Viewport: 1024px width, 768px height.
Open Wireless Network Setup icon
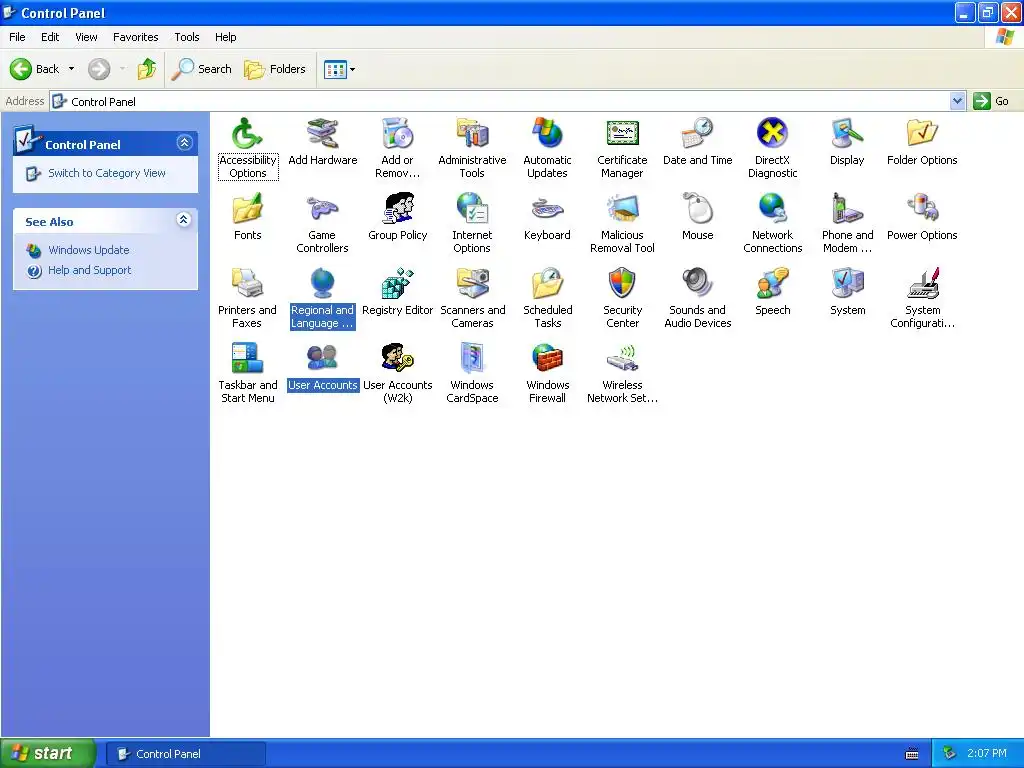[622, 359]
